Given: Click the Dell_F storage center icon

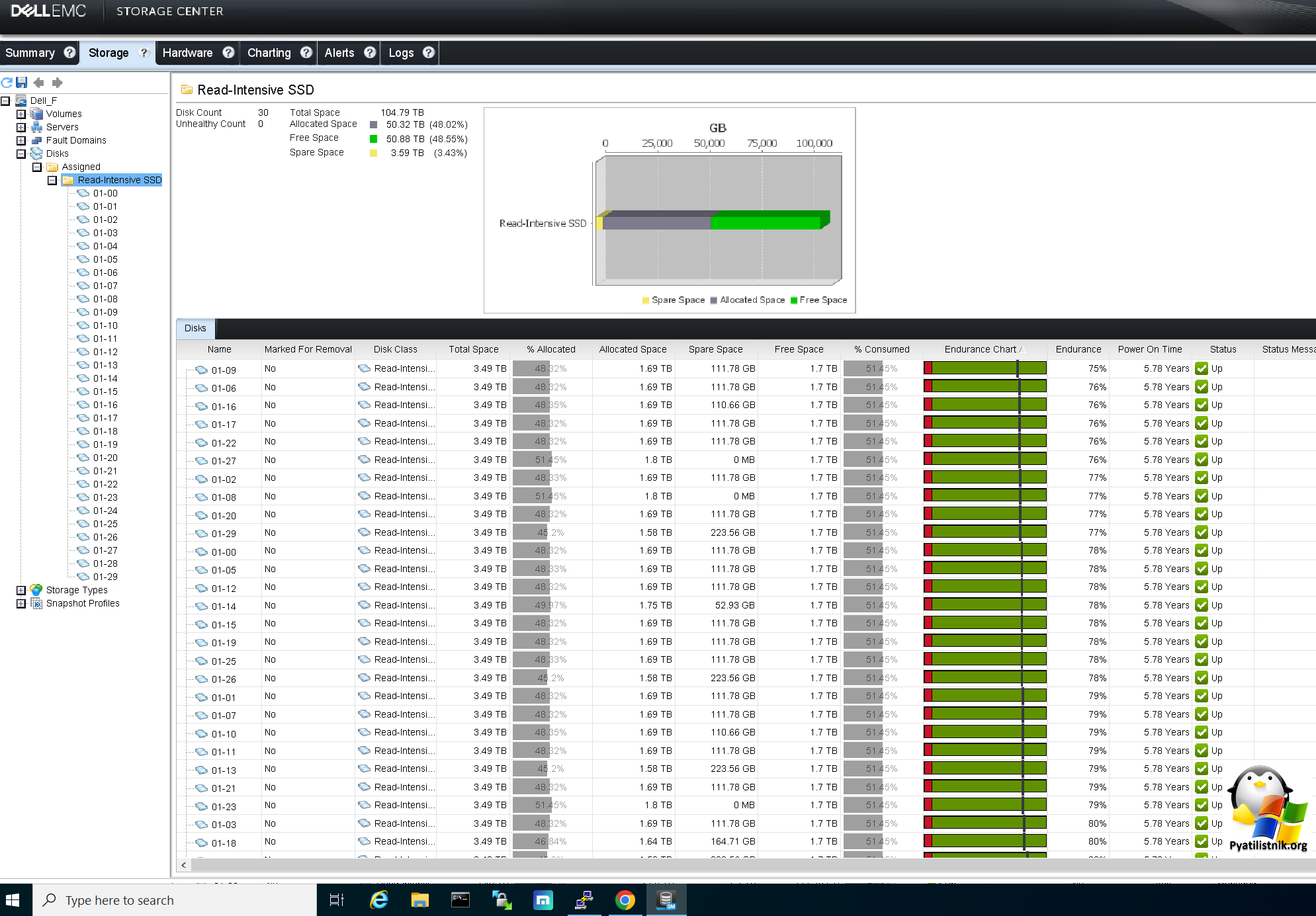Looking at the screenshot, I should point(21,101).
